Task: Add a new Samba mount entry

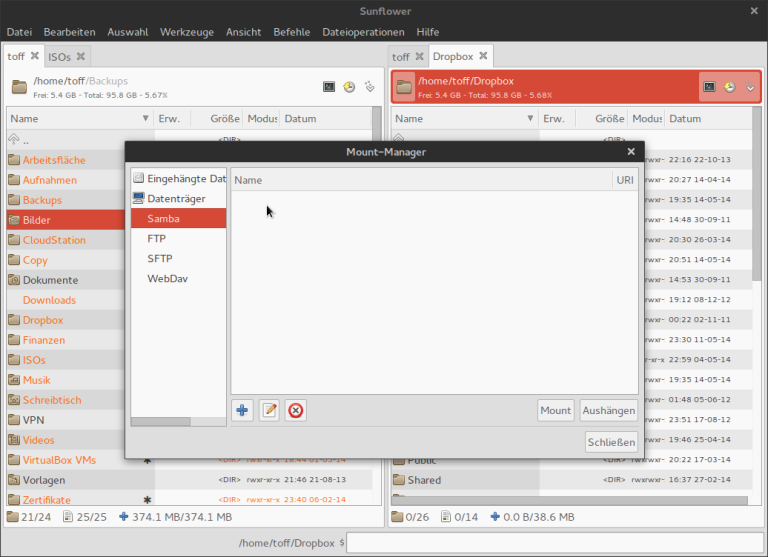Action: pyautogui.click(x=242, y=410)
